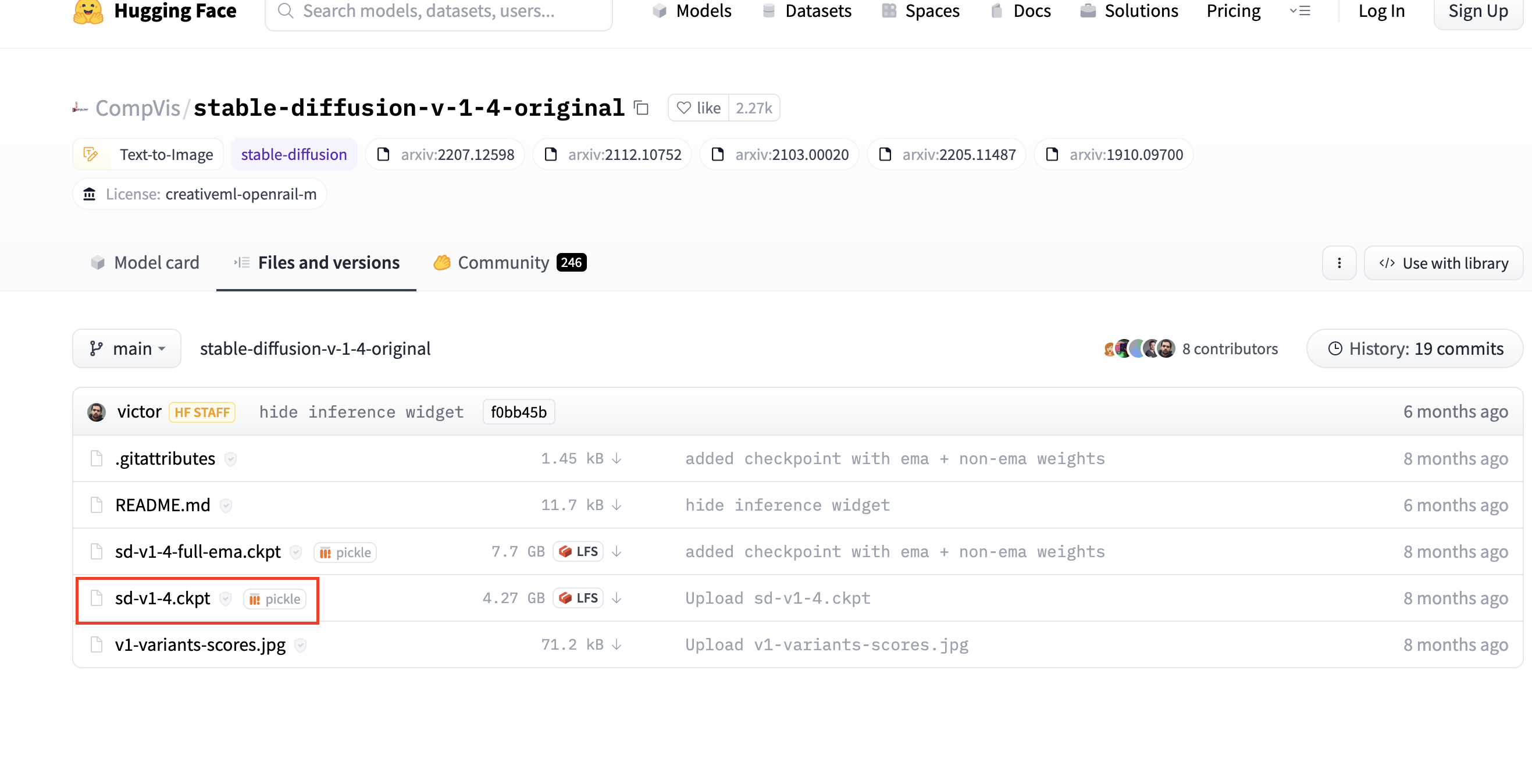This screenshot has width=1532, height=784.
Task: Switch to the Model card tab
Action: (144, 262)
